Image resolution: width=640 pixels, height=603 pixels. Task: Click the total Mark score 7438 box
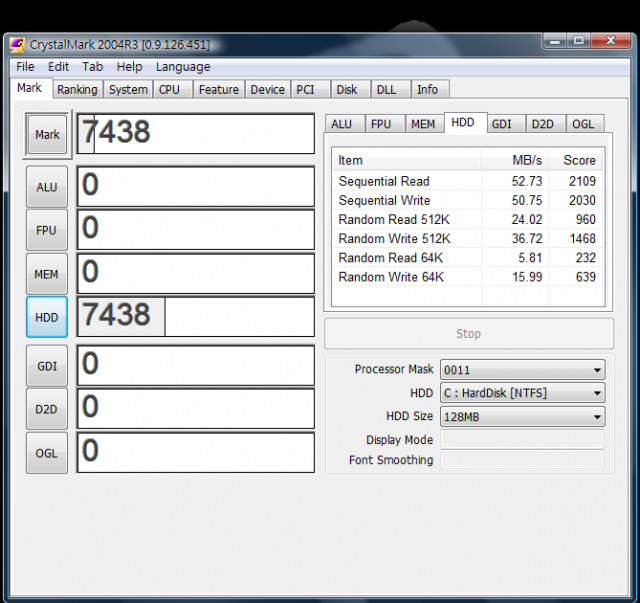tap(196, 134)
